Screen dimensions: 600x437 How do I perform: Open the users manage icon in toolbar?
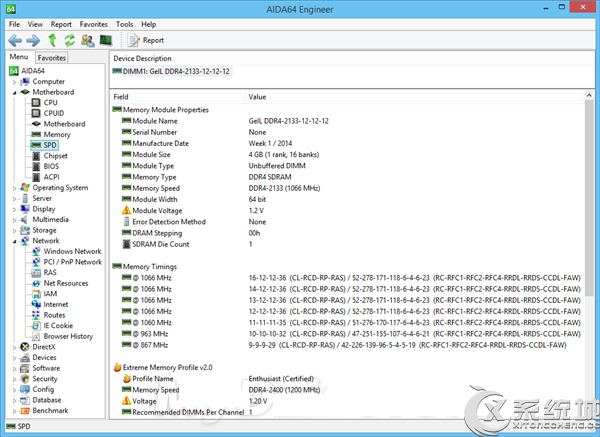coord(88,40)
